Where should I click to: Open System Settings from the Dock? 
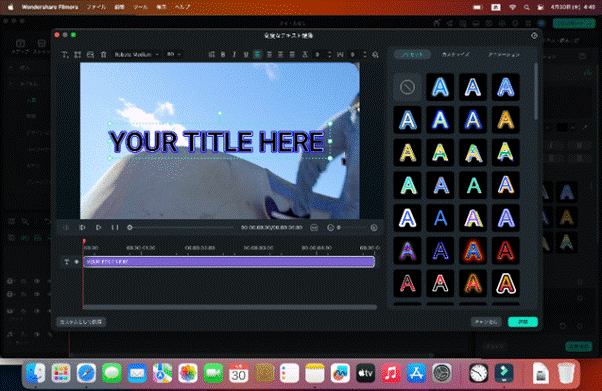pos(442,373)
